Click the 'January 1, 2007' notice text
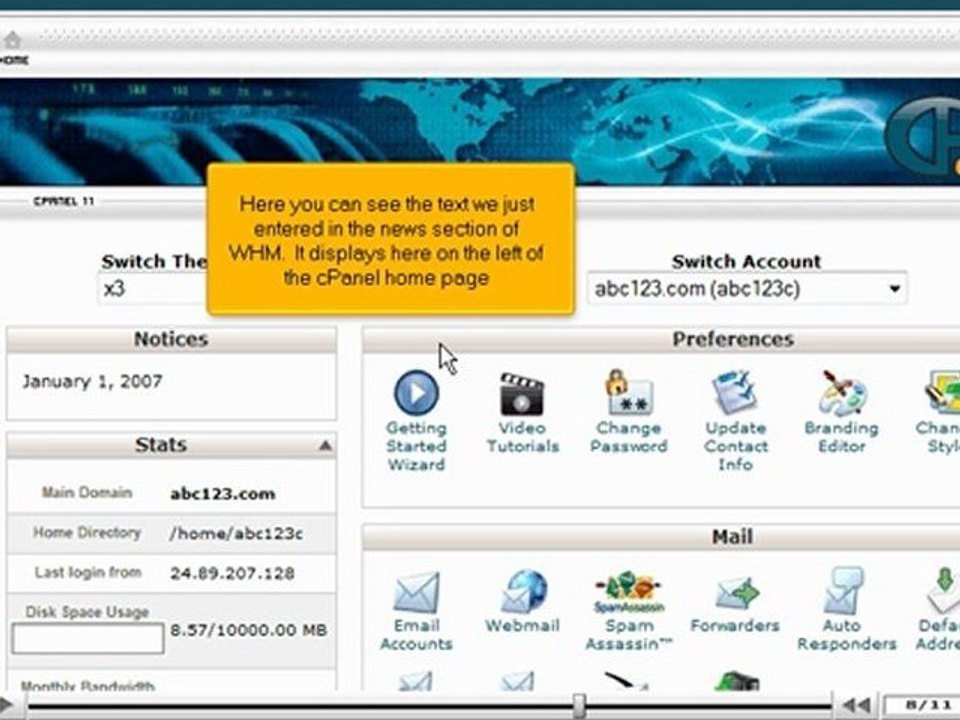Screen dimensions: 960x720 tap(92, 381)
